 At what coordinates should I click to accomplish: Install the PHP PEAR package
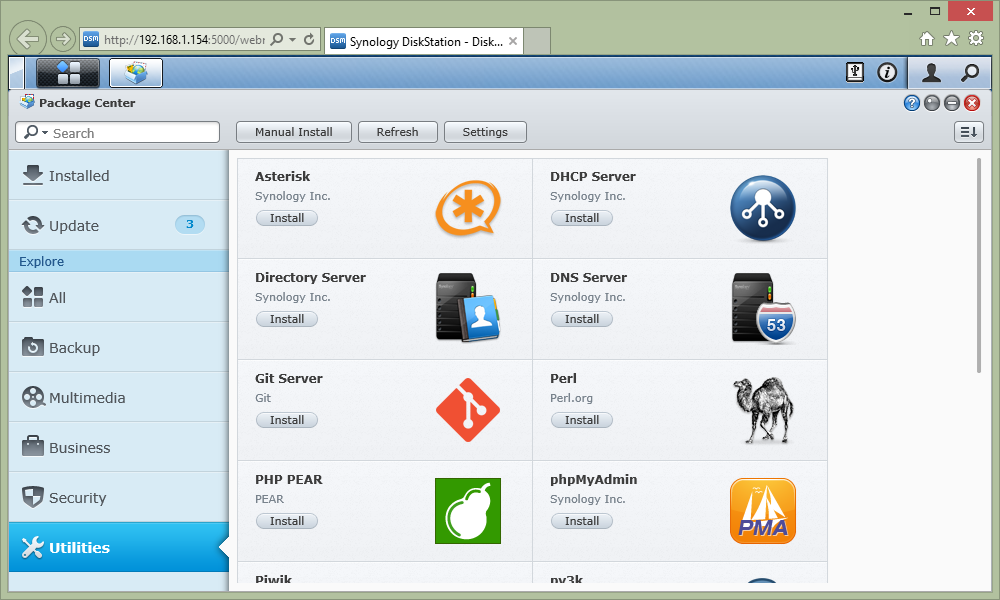coord(287,521)
